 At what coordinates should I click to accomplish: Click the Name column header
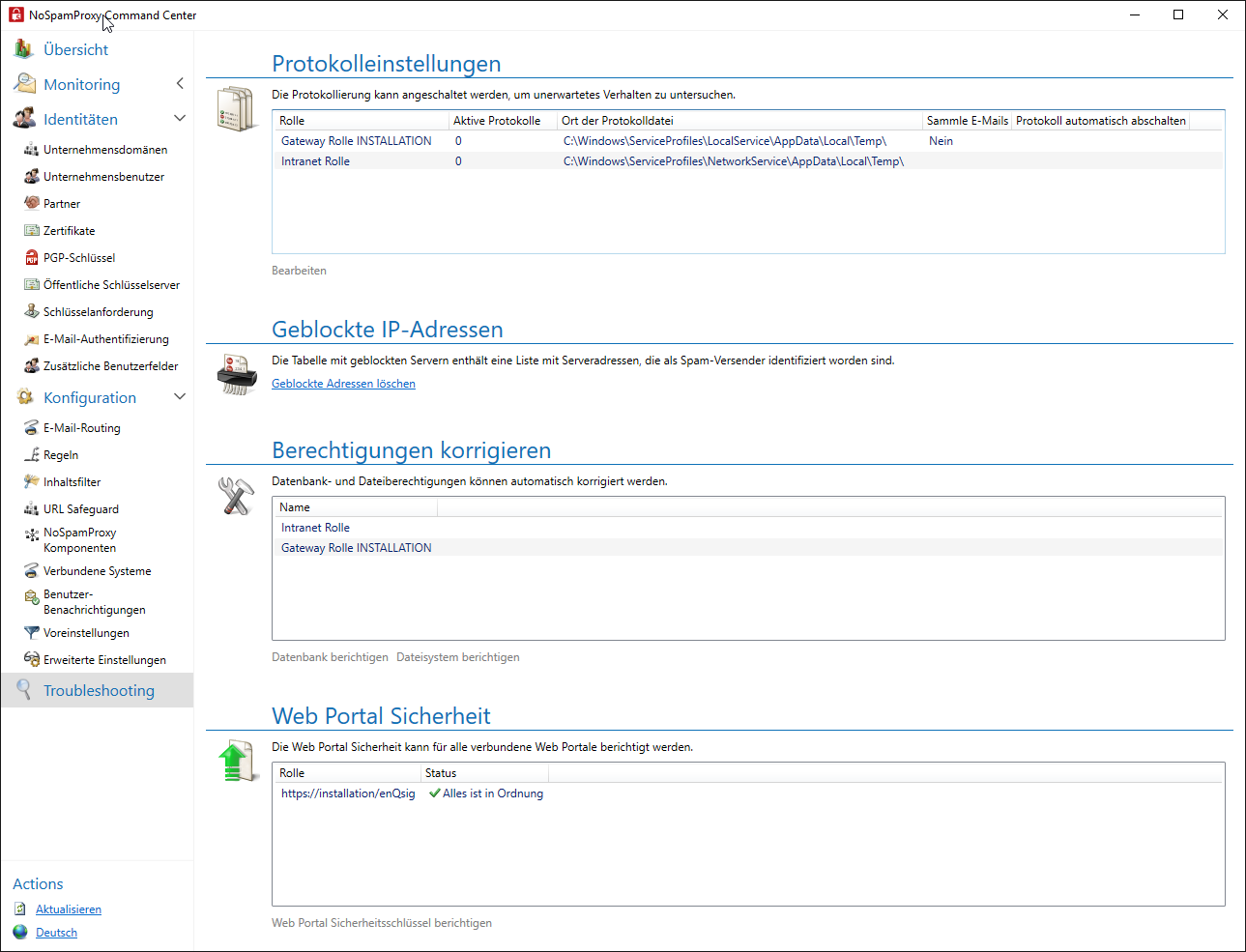[x=356, y=507]
